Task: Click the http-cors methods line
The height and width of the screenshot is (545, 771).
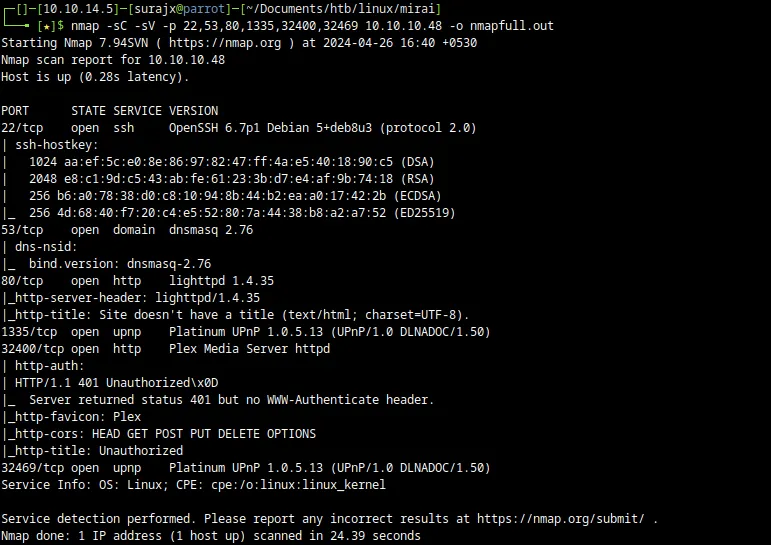Action: click(162, 434)
